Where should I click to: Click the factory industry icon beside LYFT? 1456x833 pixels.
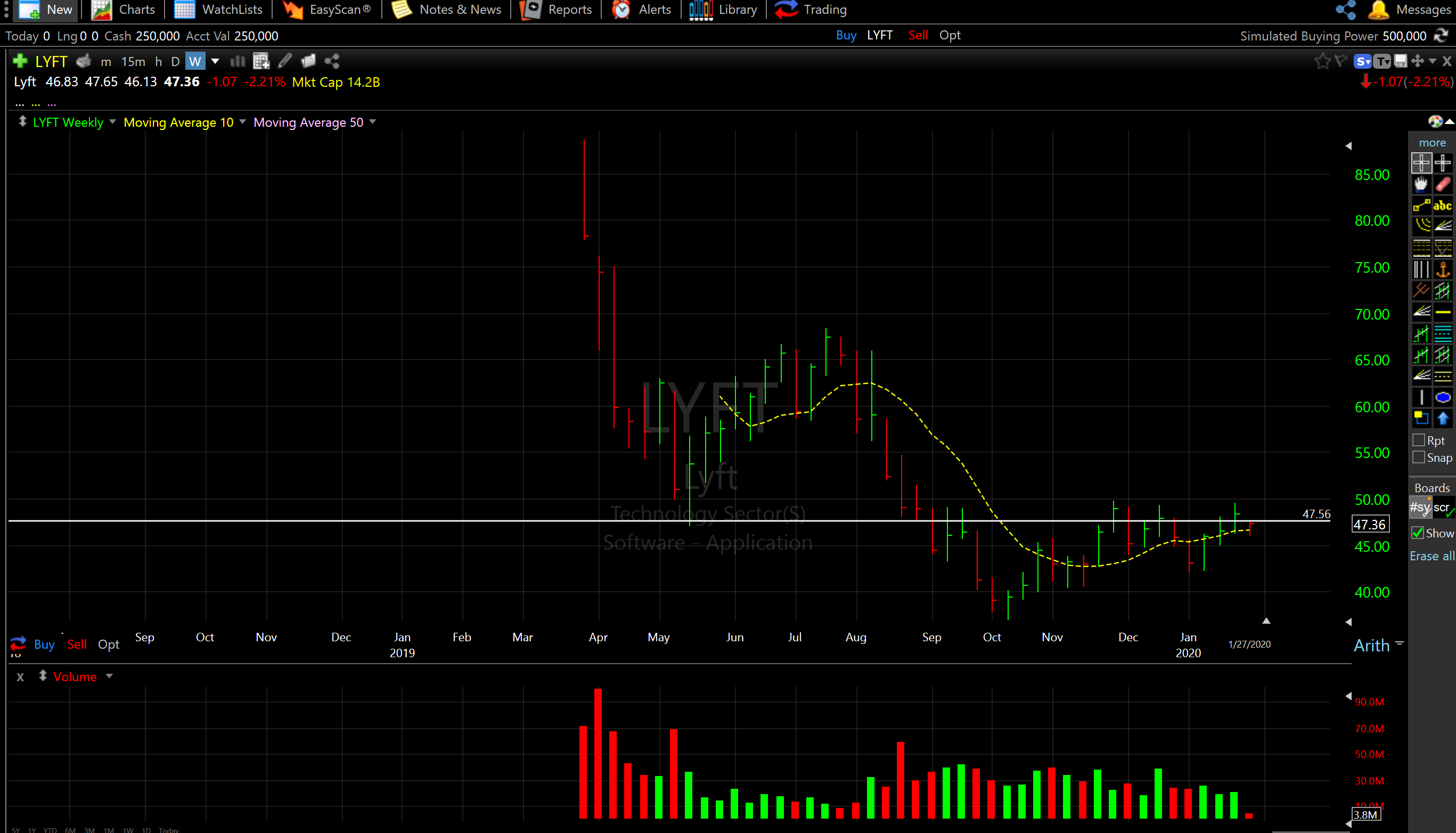click(84, 61)
